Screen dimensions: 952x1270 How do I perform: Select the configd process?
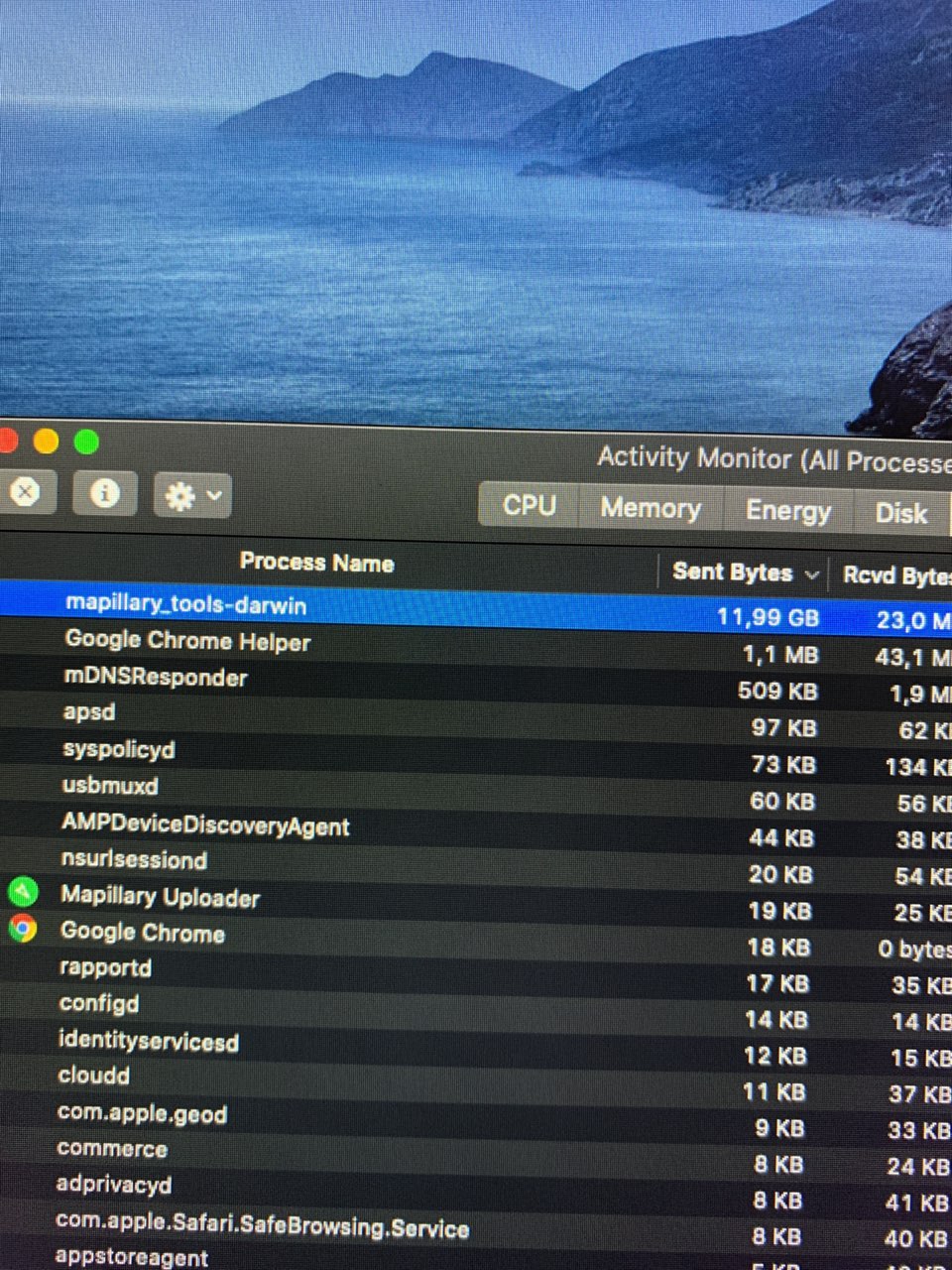(x=99, y=1003)
